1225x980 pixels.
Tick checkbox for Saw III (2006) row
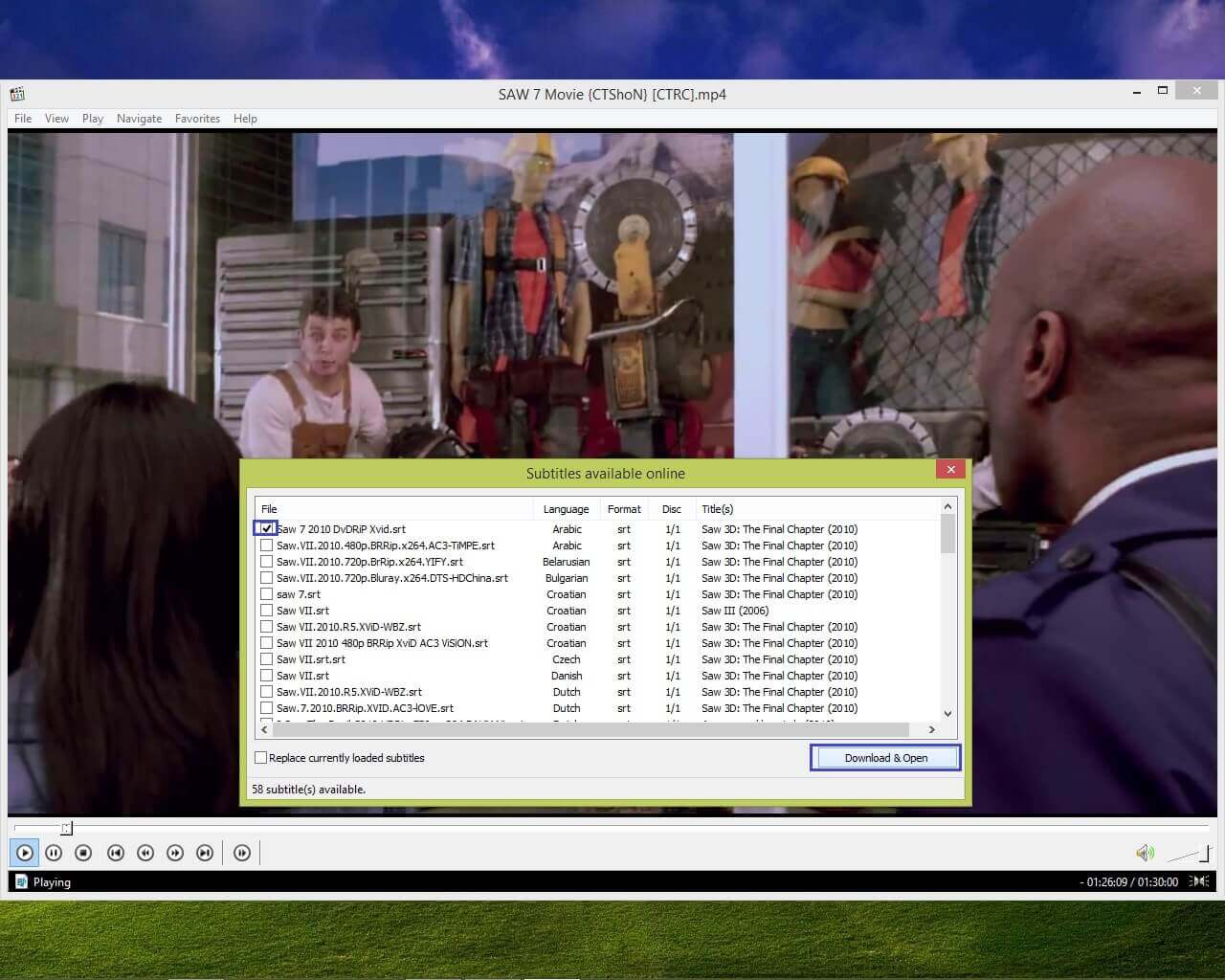pyautogui.click(x=266, y=611)
